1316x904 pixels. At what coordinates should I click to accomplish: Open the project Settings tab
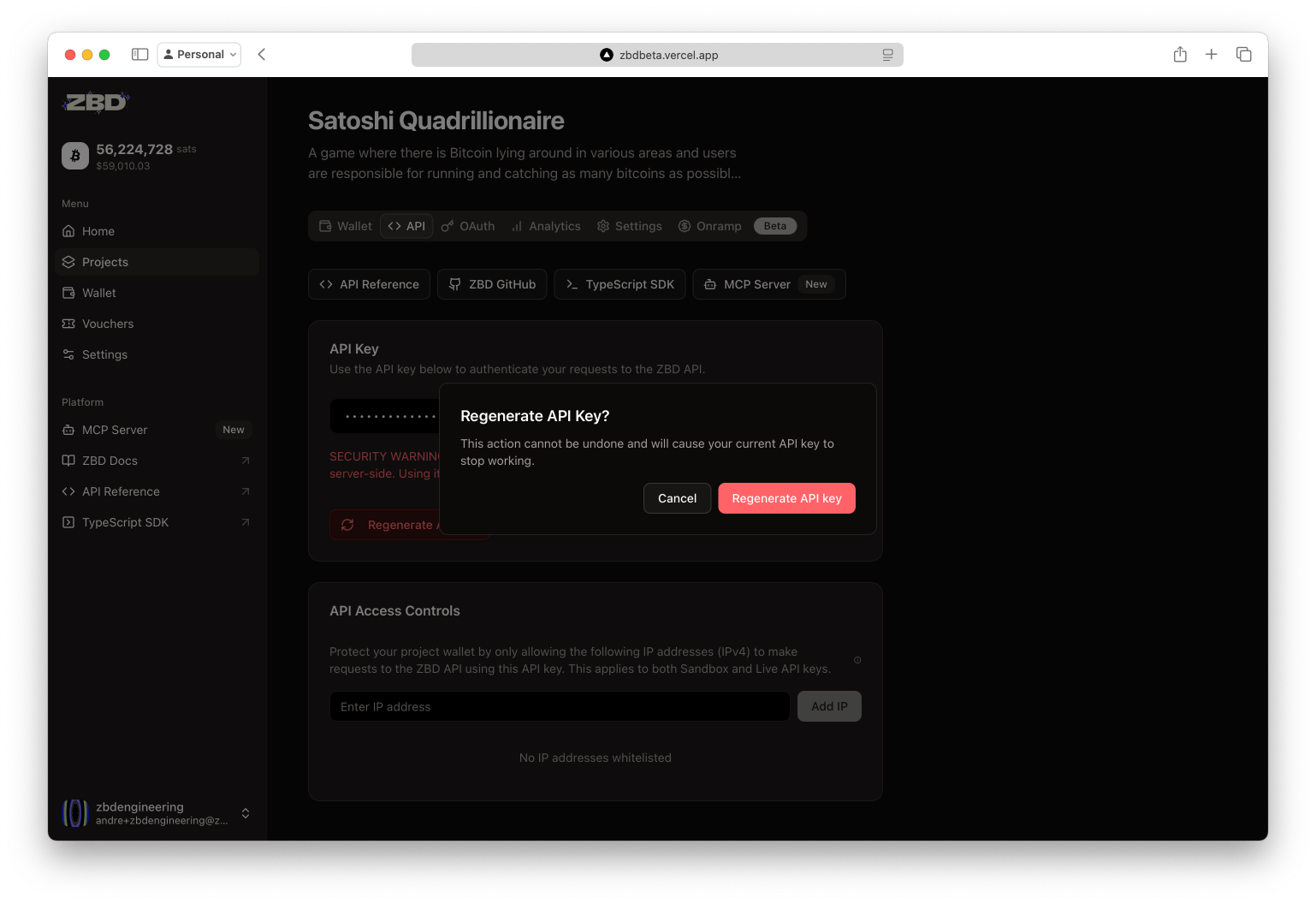(x=630, y=226)
